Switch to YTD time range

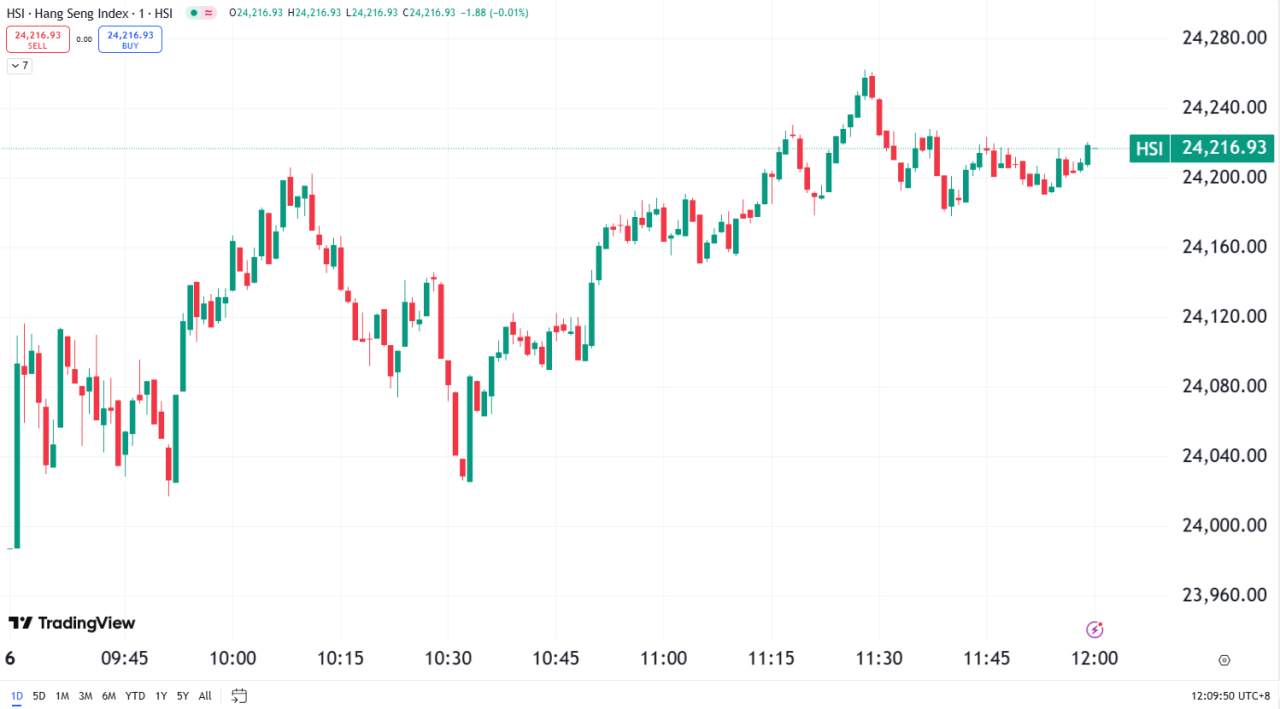[x=134, y=695]
